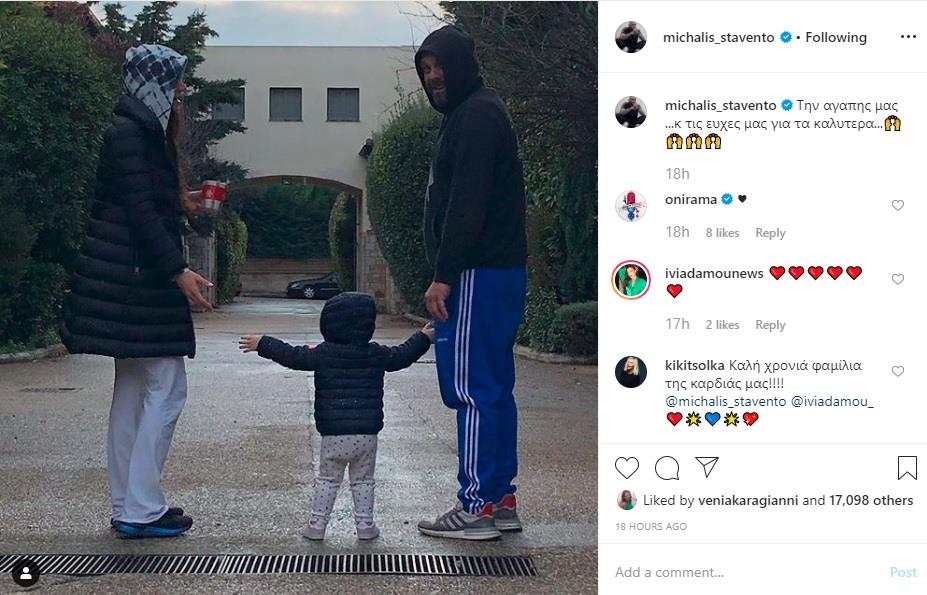927x595 pixels.
Task: Open the @iviadamou_ mention link
Action: pyautogui.click(x=832, y=401)
